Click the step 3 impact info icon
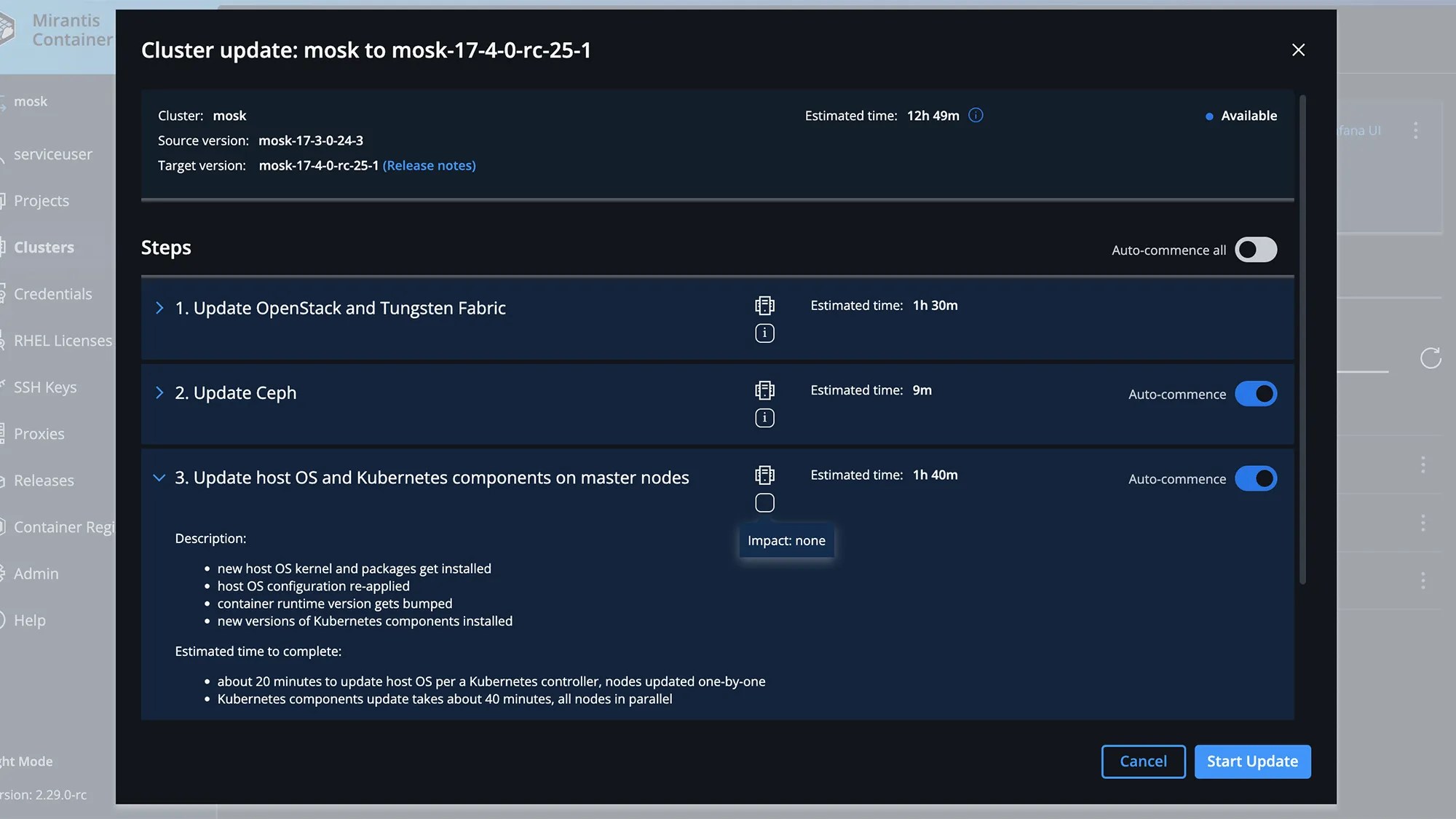 point(764,503)
